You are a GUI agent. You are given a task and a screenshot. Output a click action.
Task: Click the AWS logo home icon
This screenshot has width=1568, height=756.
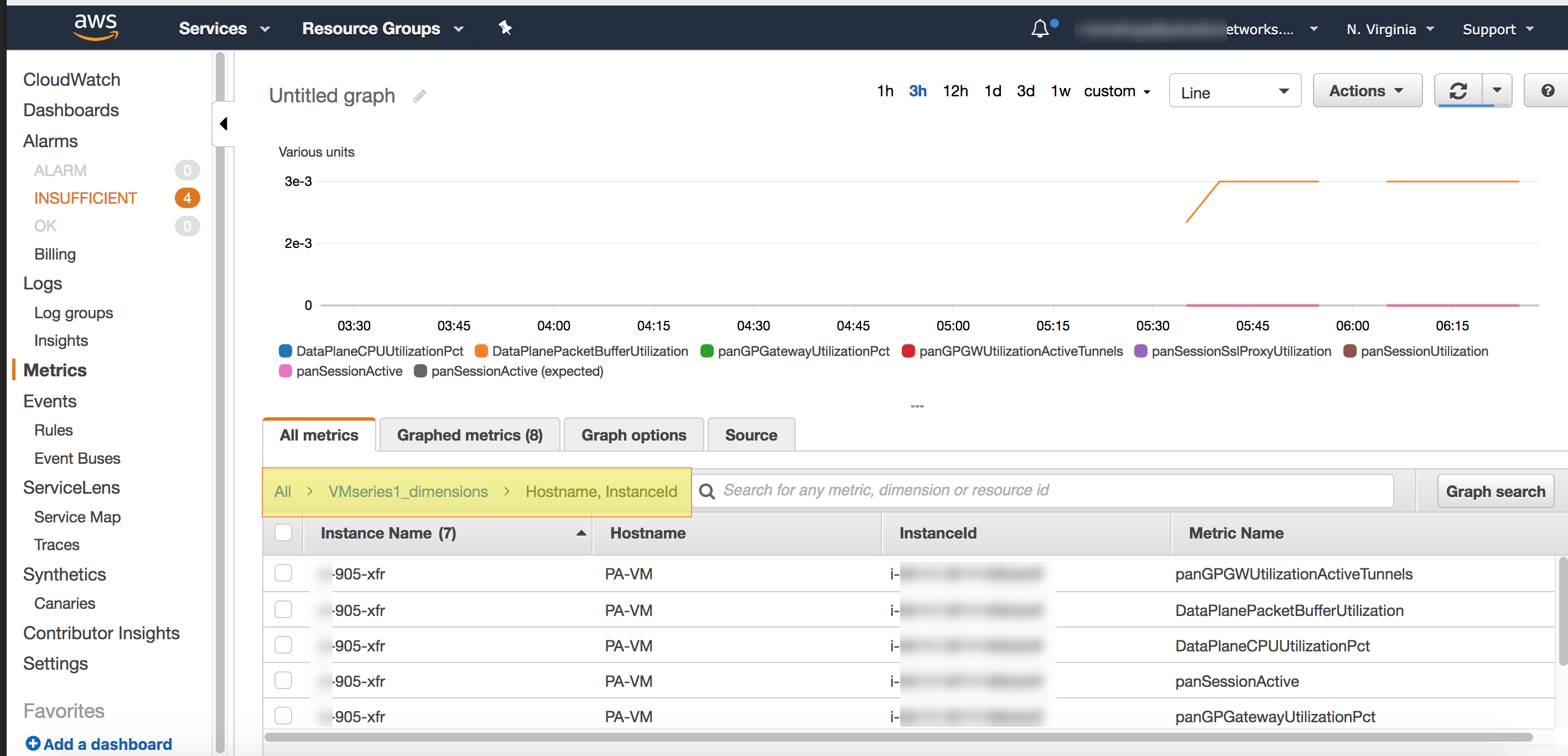(x=96, y=27)
